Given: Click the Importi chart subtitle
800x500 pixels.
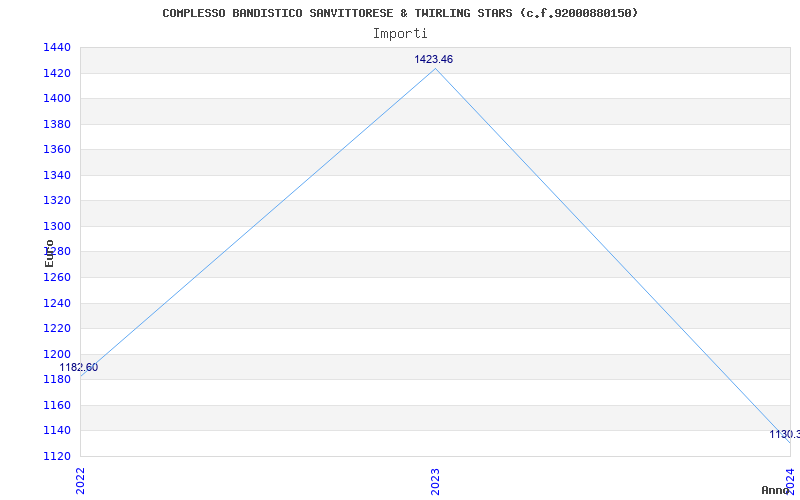Looking at the screenshot, I should click(x=400, y=34).
